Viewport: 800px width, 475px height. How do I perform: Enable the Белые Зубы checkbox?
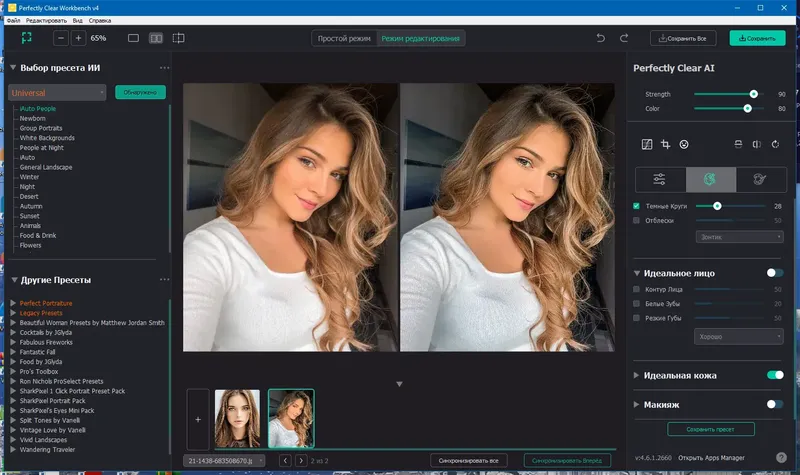click(x=636, y=304)
